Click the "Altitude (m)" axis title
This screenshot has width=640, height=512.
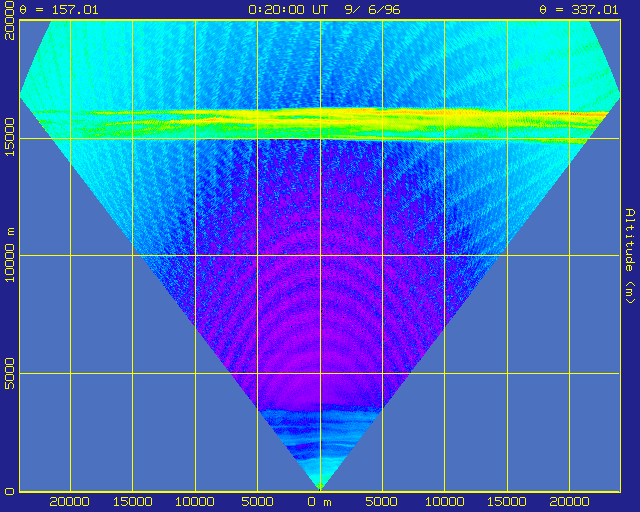631,256
